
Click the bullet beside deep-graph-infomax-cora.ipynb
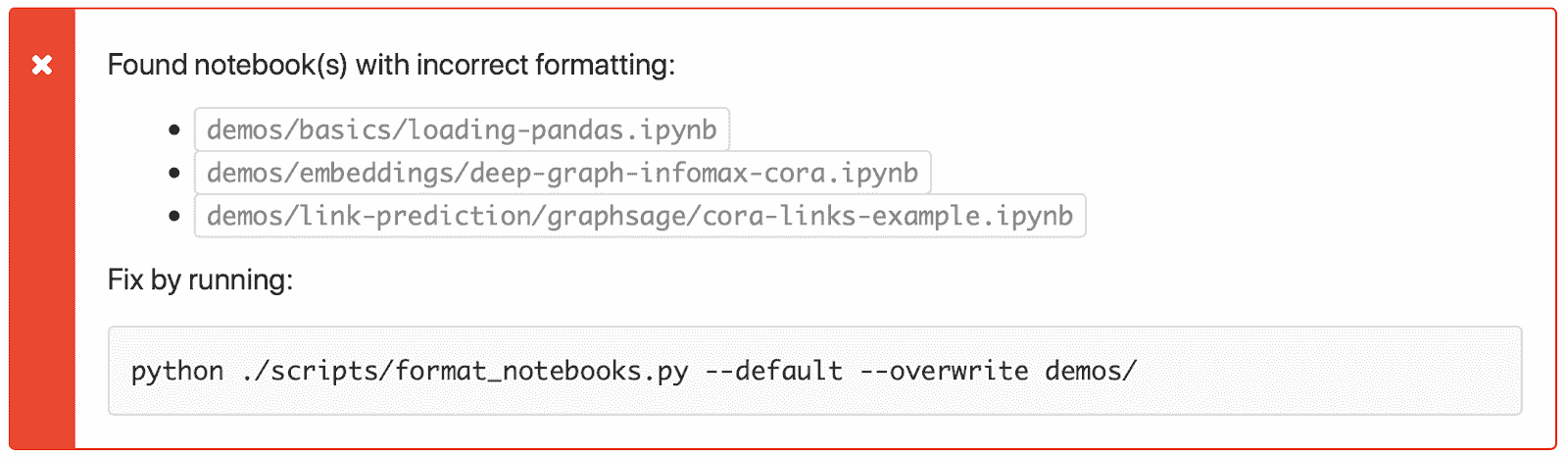click(x=174, y=173)
